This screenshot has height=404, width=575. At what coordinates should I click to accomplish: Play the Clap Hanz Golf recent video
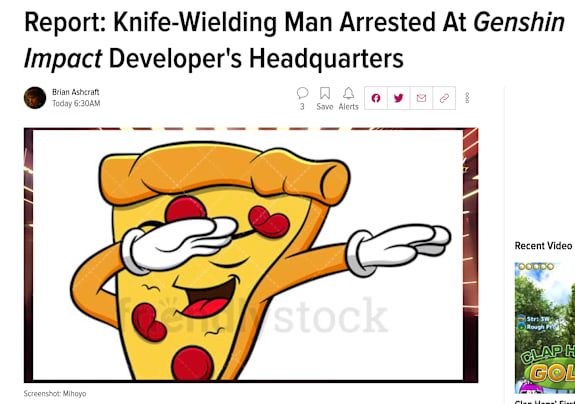(545, 328)
